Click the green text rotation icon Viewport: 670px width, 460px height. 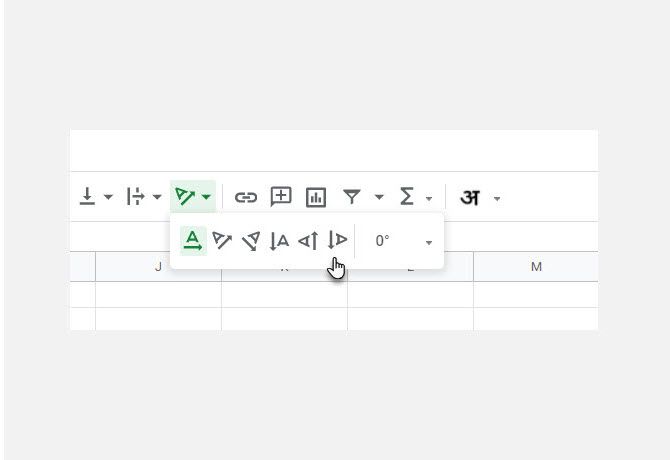(x=185, y=196)
